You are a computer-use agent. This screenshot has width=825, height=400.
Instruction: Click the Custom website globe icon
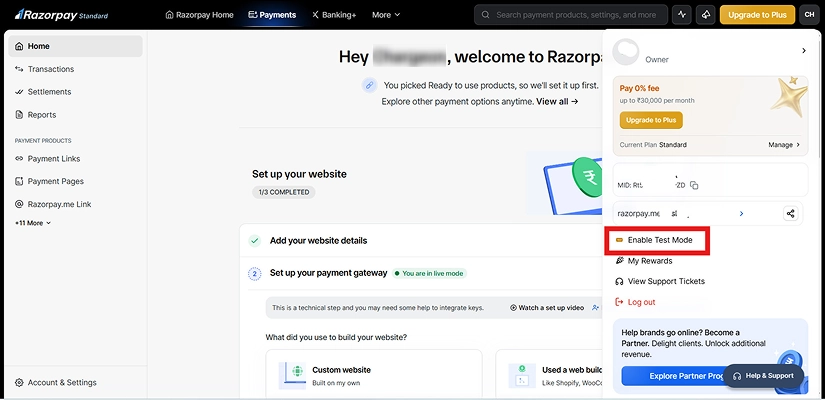[292, 375]
